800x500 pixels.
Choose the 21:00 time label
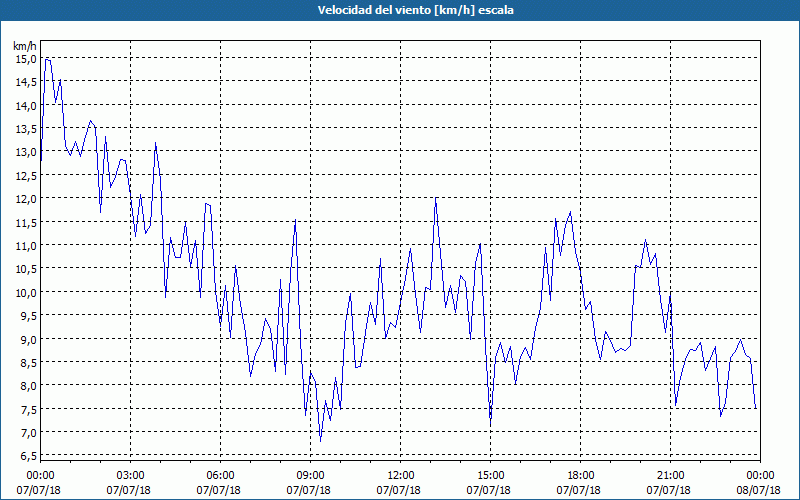[x=670, y=476]
